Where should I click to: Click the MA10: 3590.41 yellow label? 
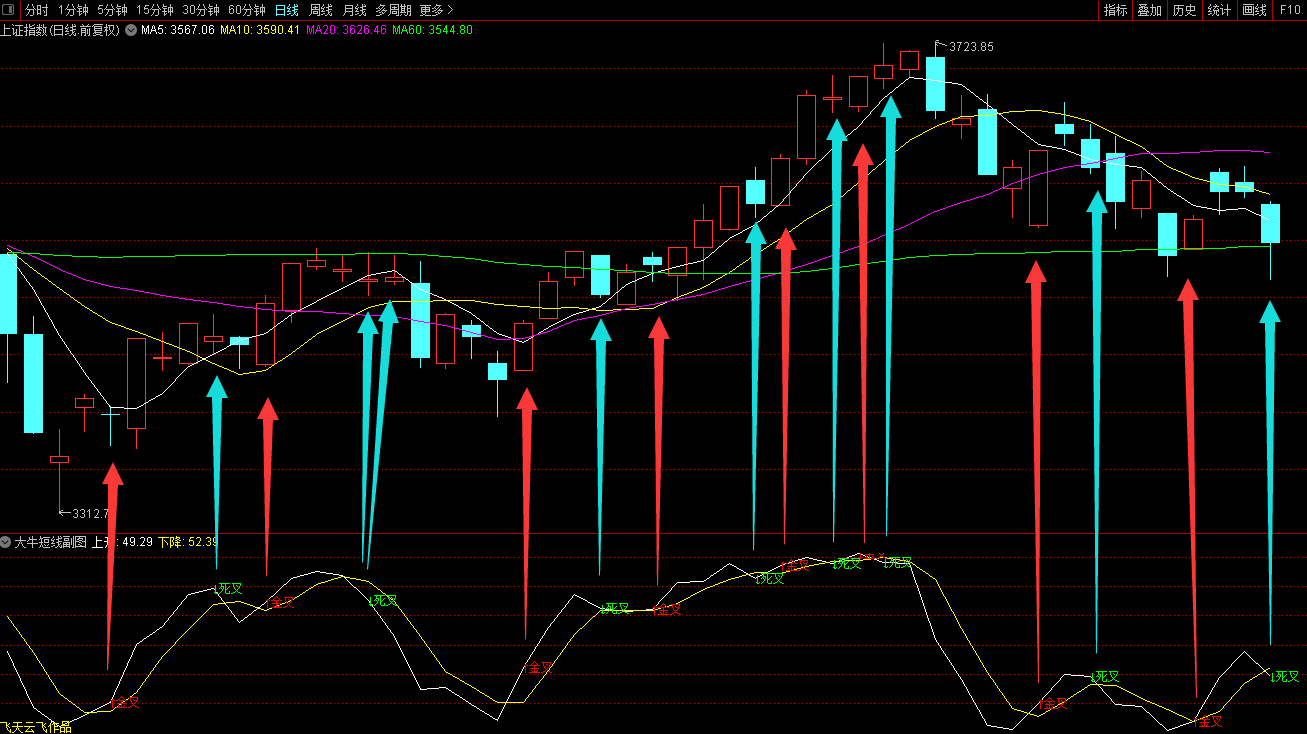point(260,30)
